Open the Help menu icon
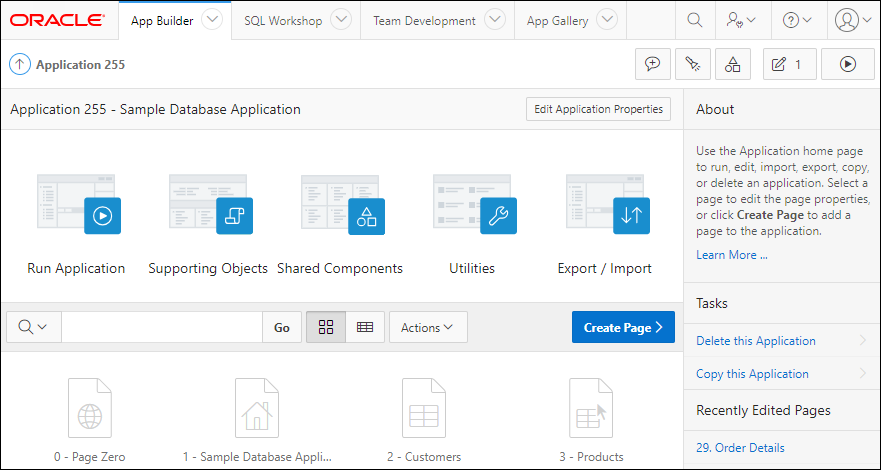This screenshot has width=881, height=470. (797, 20)
